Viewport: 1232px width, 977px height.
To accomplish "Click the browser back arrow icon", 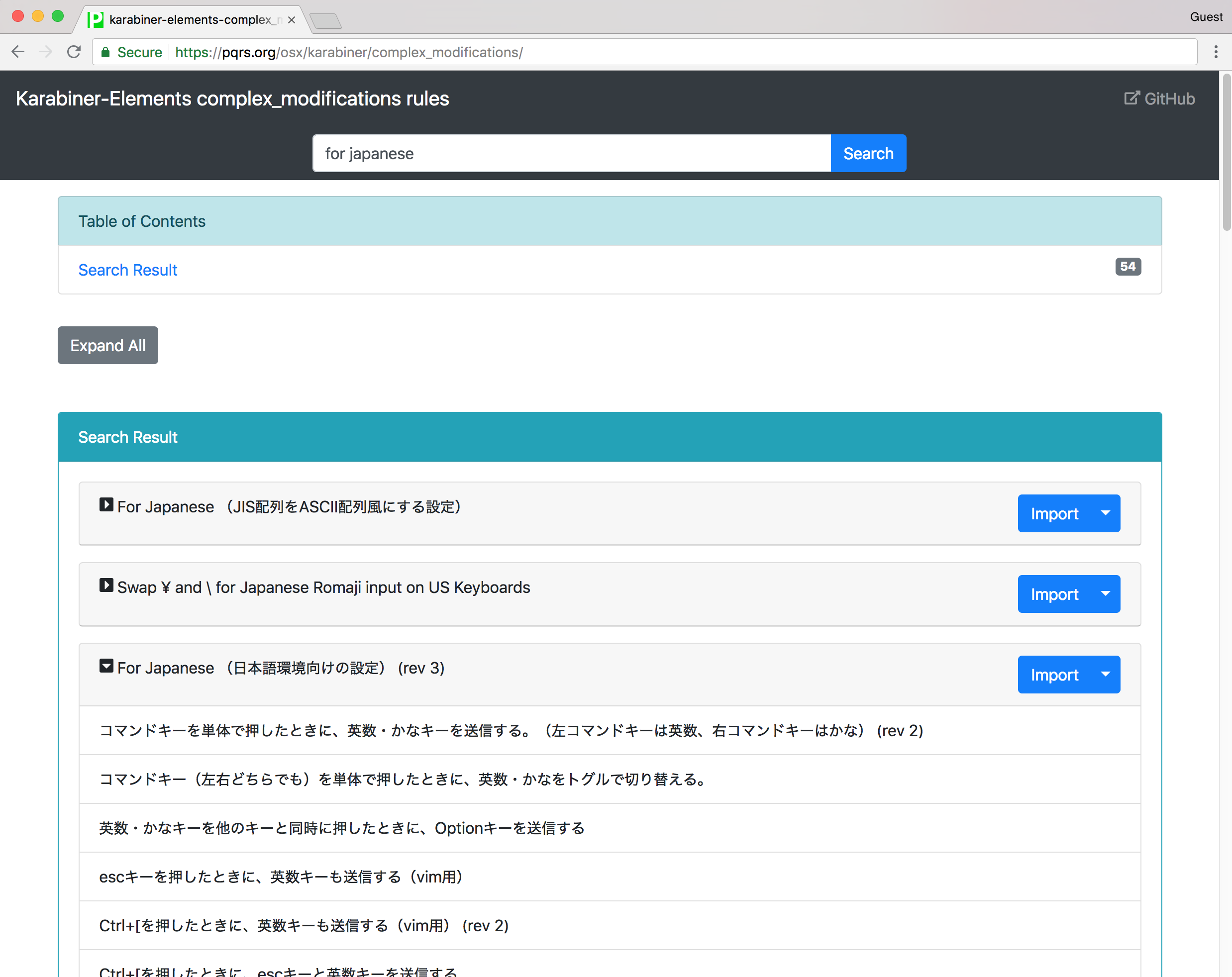I will tap(18, 51).
